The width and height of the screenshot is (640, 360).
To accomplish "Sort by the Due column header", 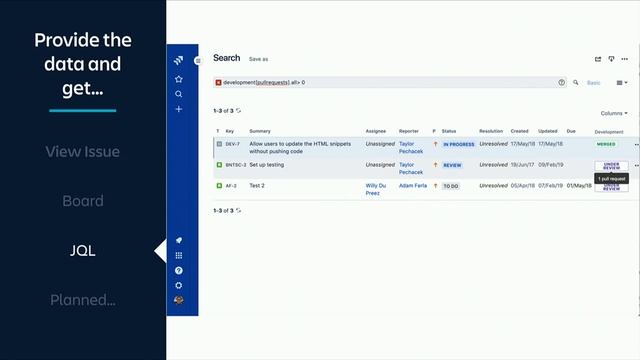I will [x=571, y=131].
